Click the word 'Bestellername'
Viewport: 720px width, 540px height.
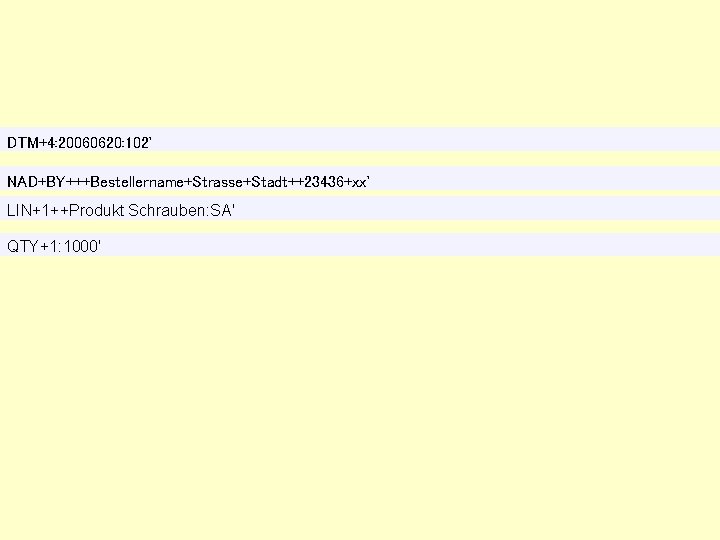point(137,182)
